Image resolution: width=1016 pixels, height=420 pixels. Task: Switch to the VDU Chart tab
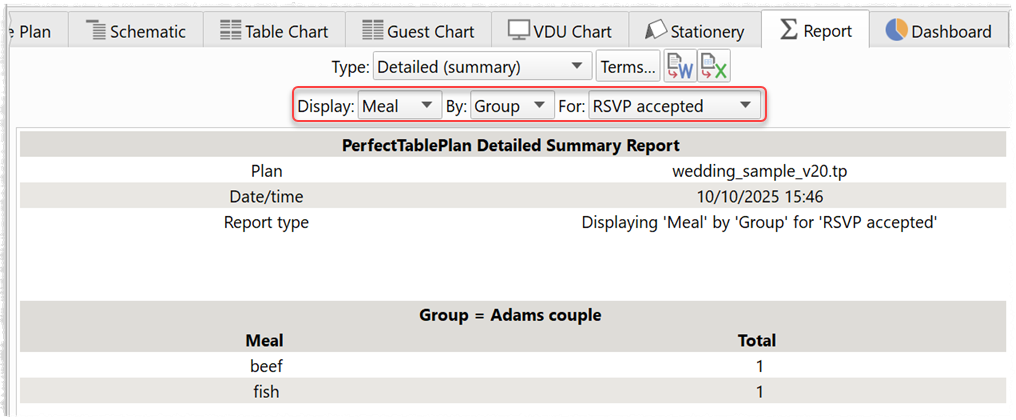[x=560, y=31]
